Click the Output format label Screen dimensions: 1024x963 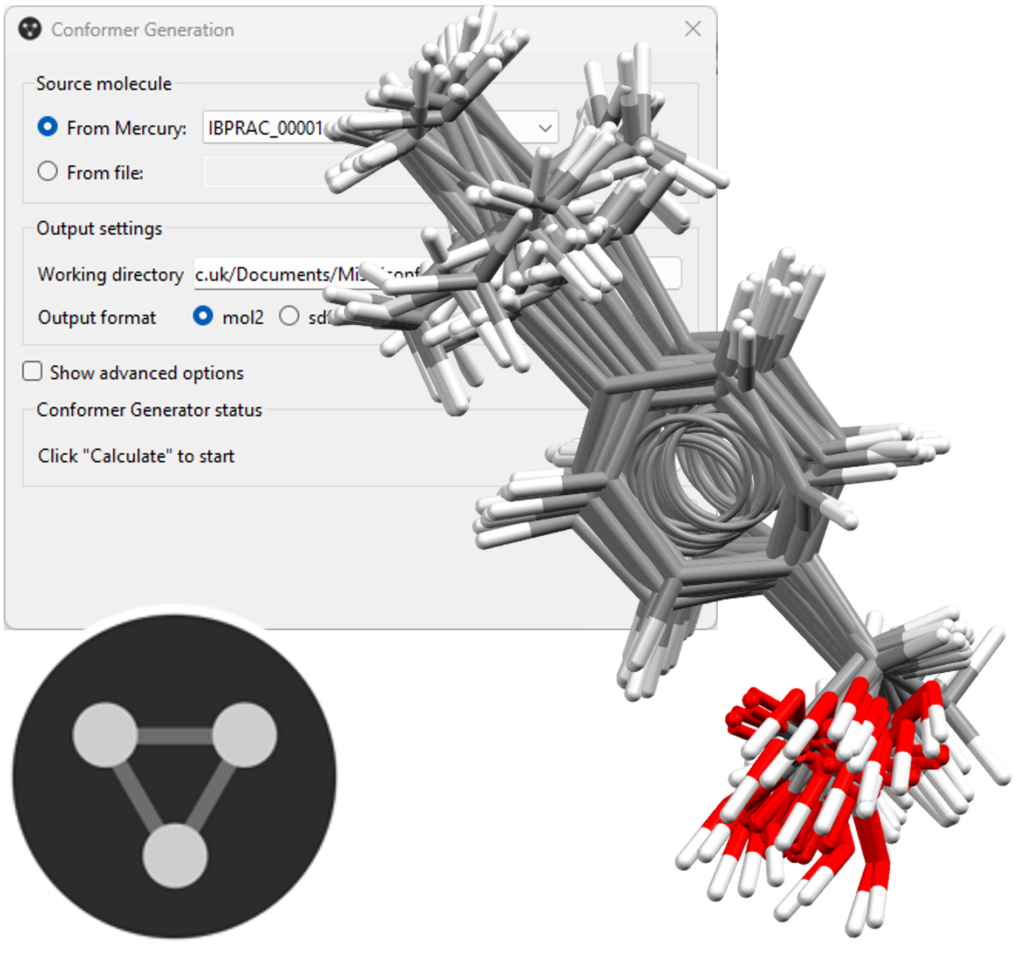tap(97, 317)
